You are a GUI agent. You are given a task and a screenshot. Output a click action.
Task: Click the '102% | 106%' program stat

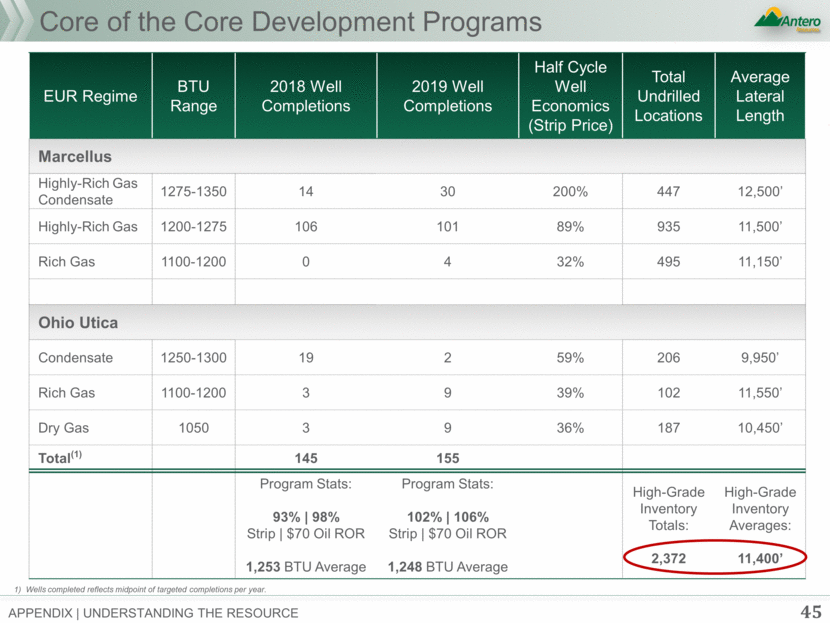pyautogui.click(x=448, y=517)
